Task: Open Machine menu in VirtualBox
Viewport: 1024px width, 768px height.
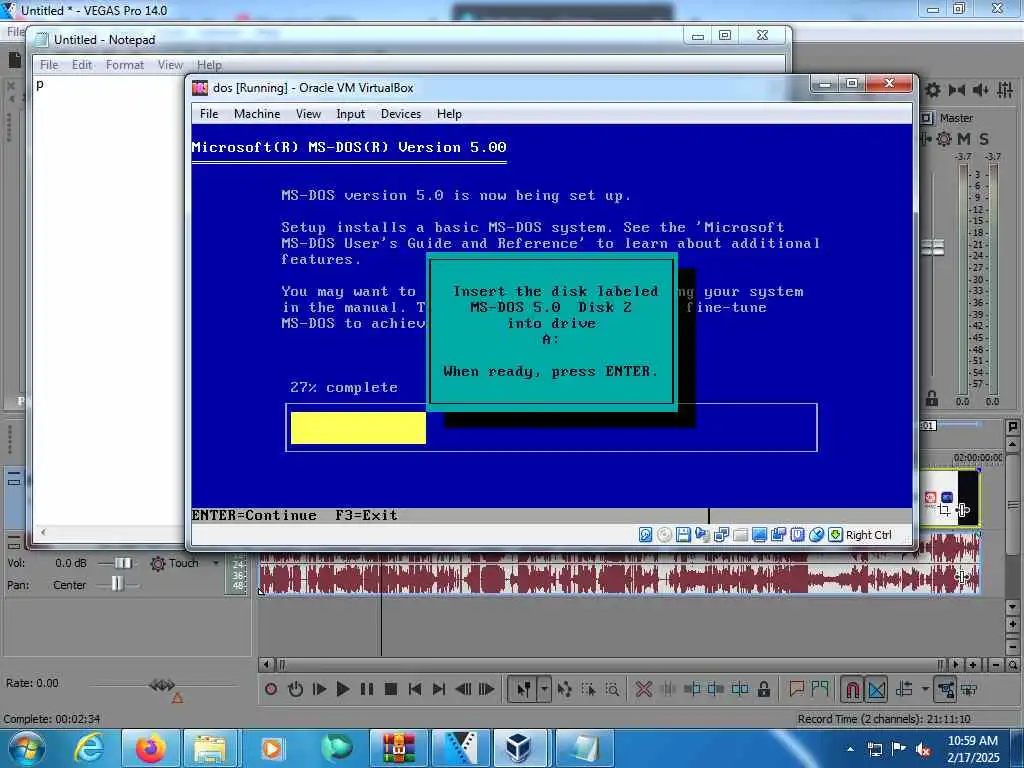Action: tap(257, 114)
